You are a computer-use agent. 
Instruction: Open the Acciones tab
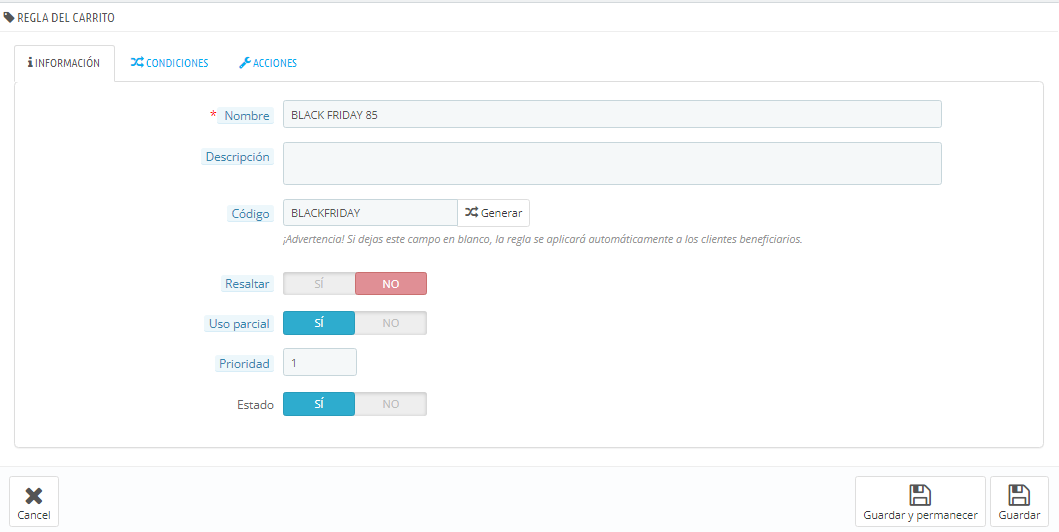268,63
